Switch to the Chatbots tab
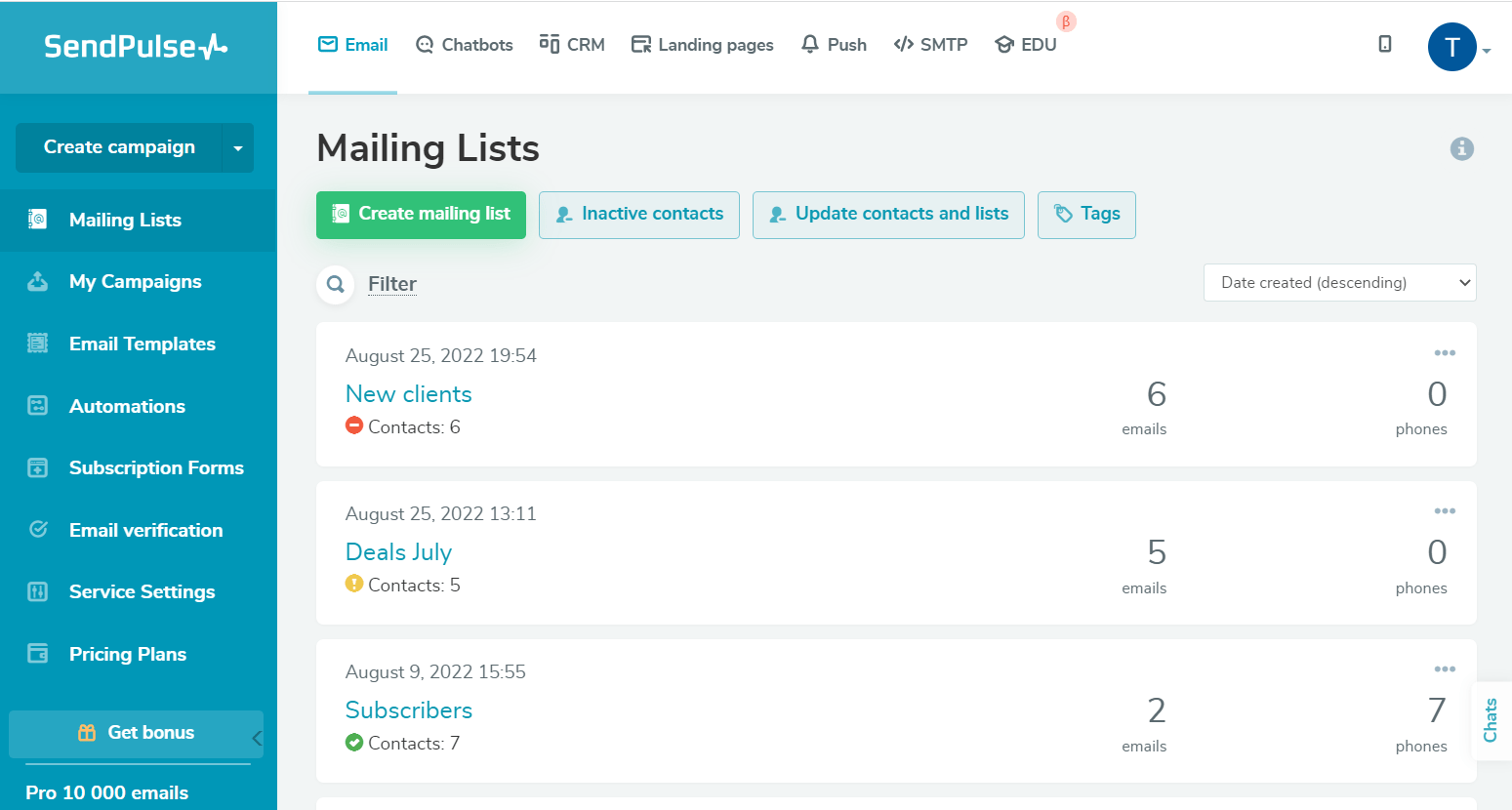 coord(465,45)
